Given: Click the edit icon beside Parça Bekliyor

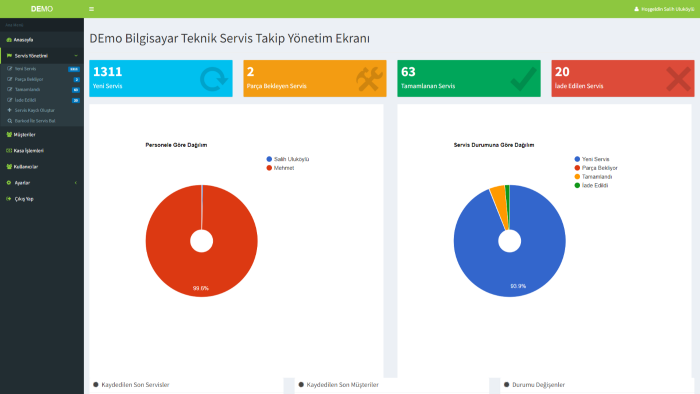Looking at the screenshot, I should coord(9,79).
